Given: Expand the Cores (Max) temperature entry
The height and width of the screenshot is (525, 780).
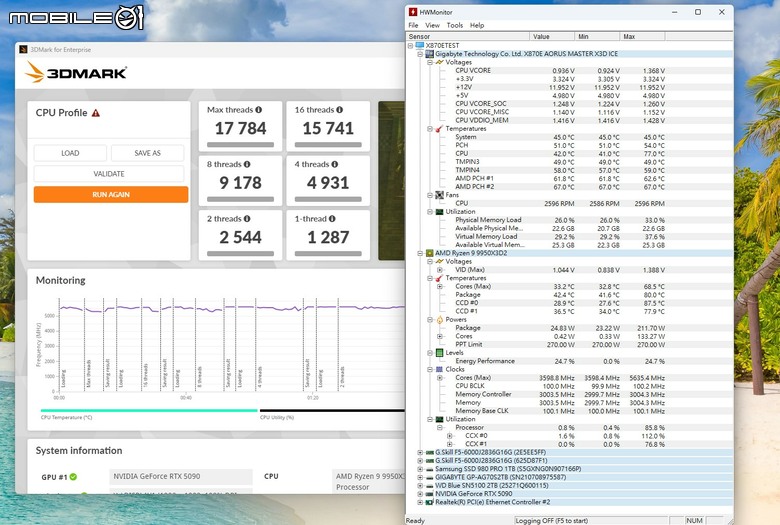Looking at the screenshot, I should point(440,287).
